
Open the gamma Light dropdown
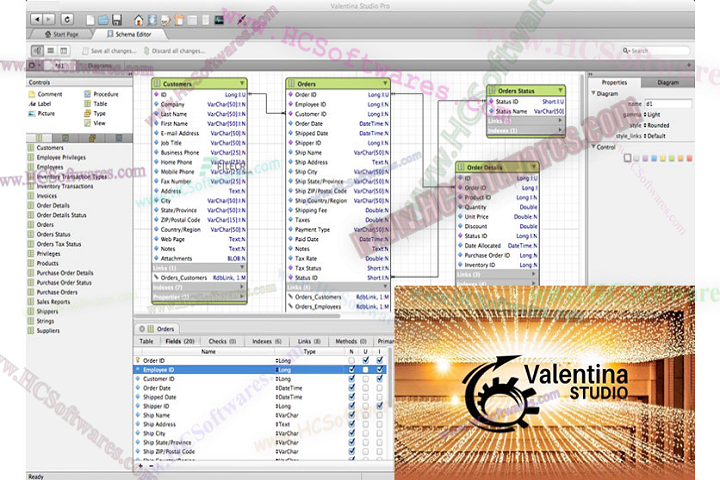coord(652,114)
